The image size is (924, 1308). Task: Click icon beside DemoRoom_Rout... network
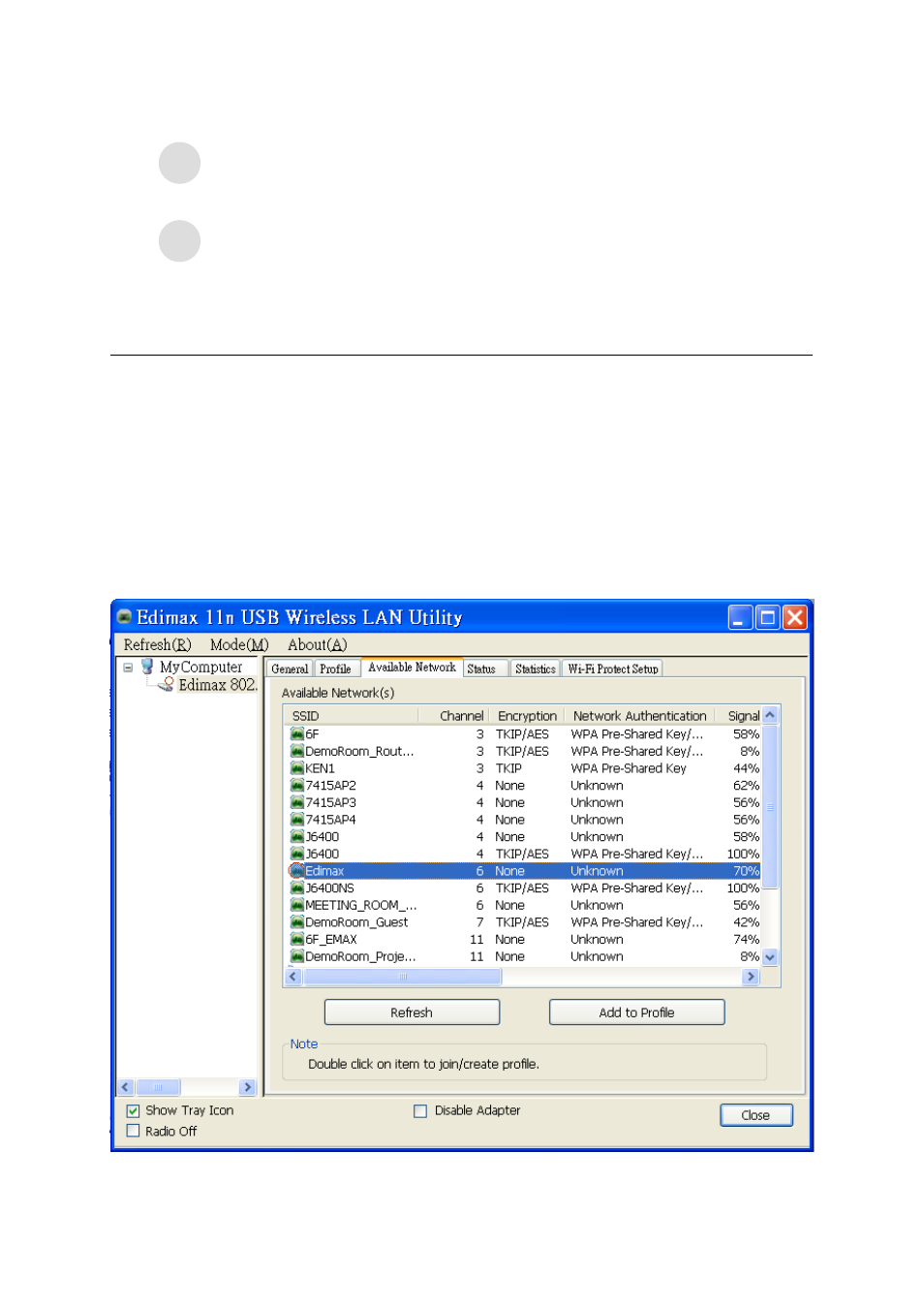point(297,751)
